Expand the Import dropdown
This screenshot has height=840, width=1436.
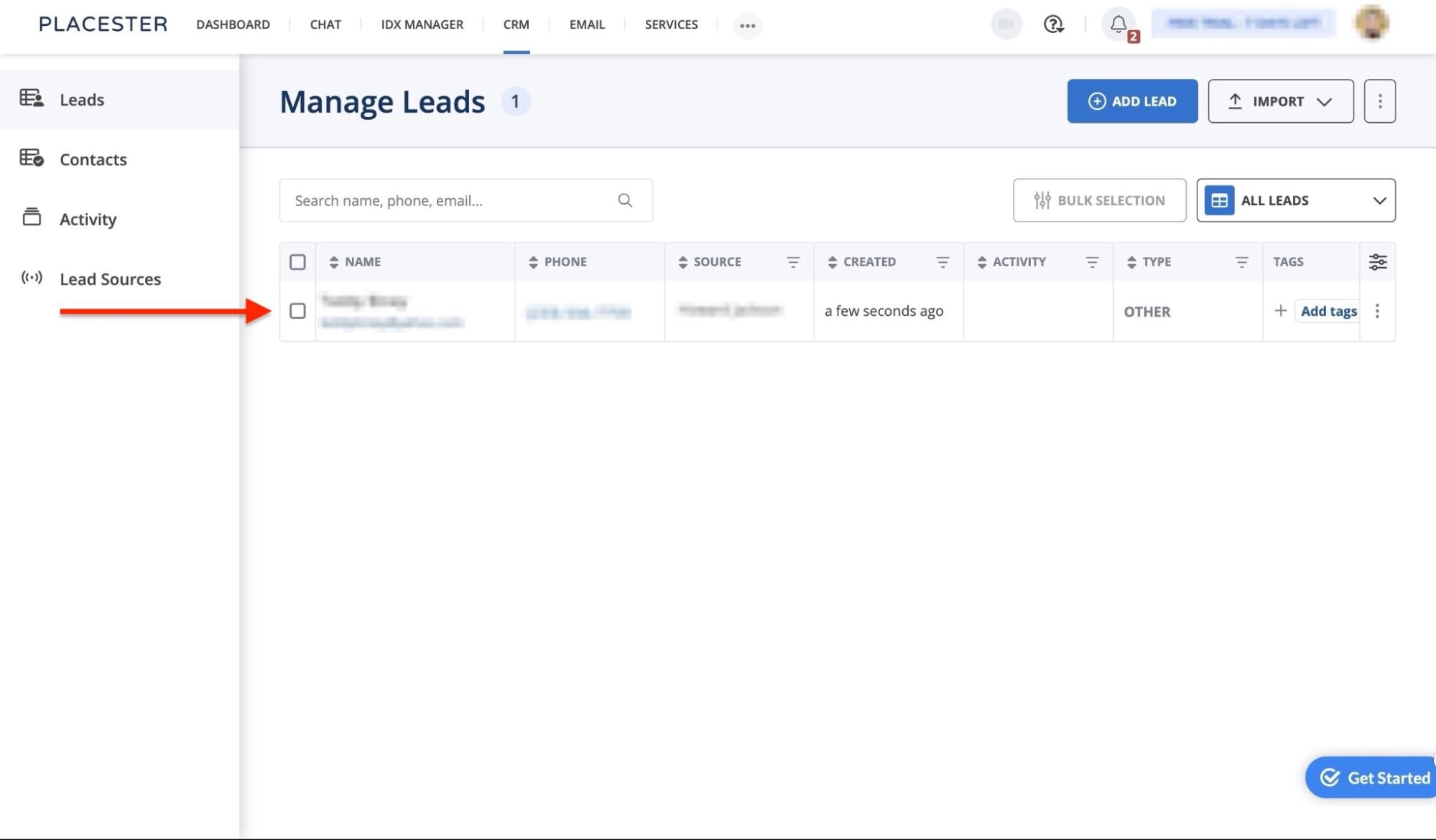[1280, 101]
